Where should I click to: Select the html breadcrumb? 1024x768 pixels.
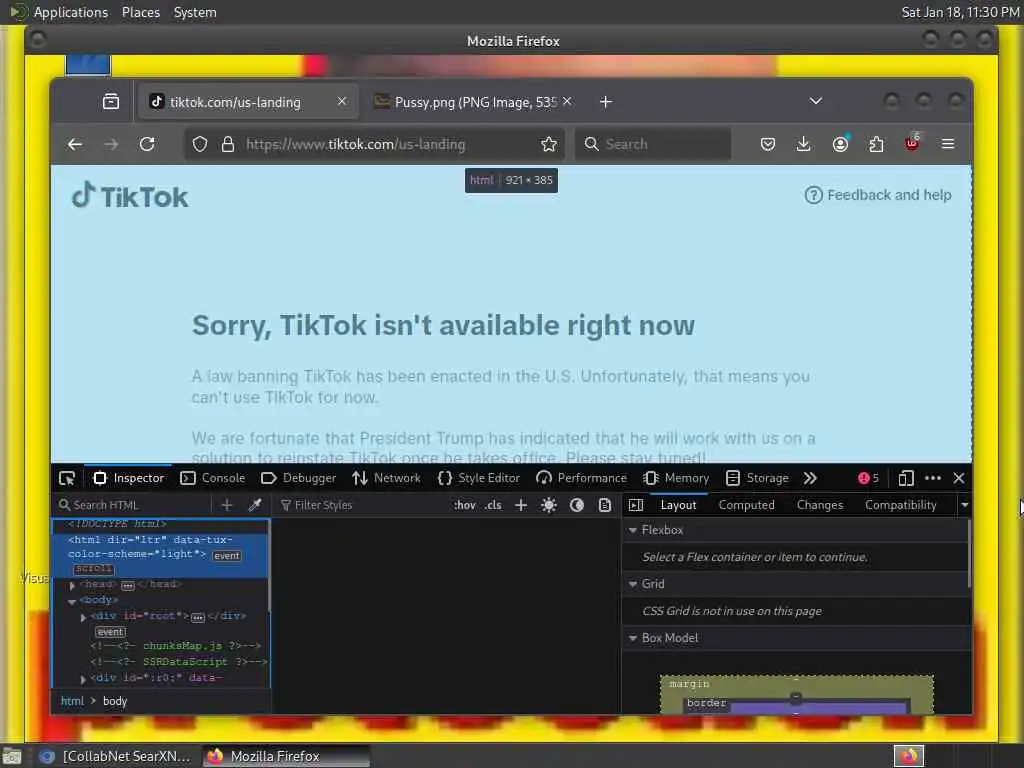pos(72,701)
